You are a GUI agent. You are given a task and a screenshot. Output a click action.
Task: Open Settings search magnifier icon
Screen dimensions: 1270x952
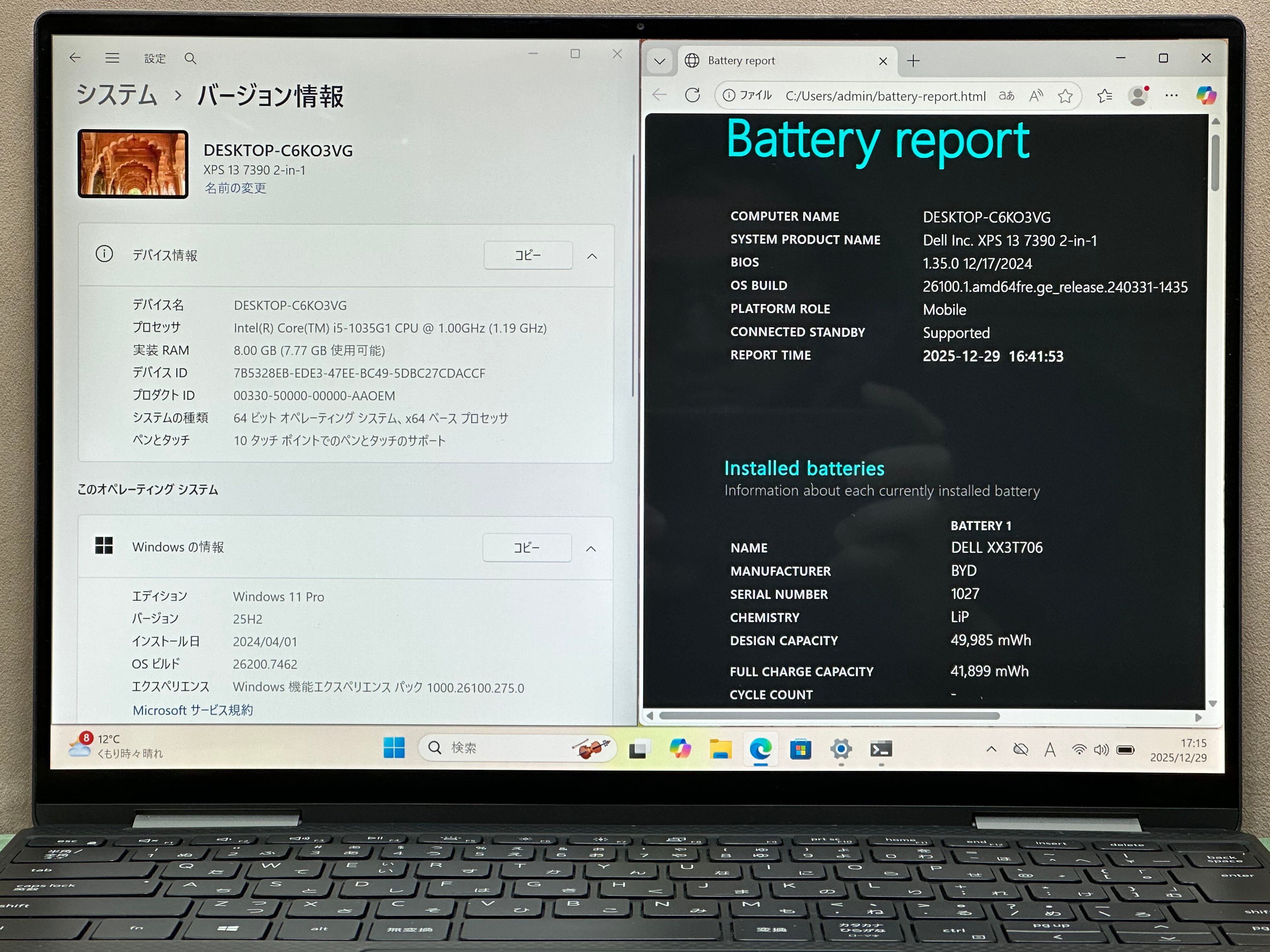pyautogui.click(x=190, y=59)
